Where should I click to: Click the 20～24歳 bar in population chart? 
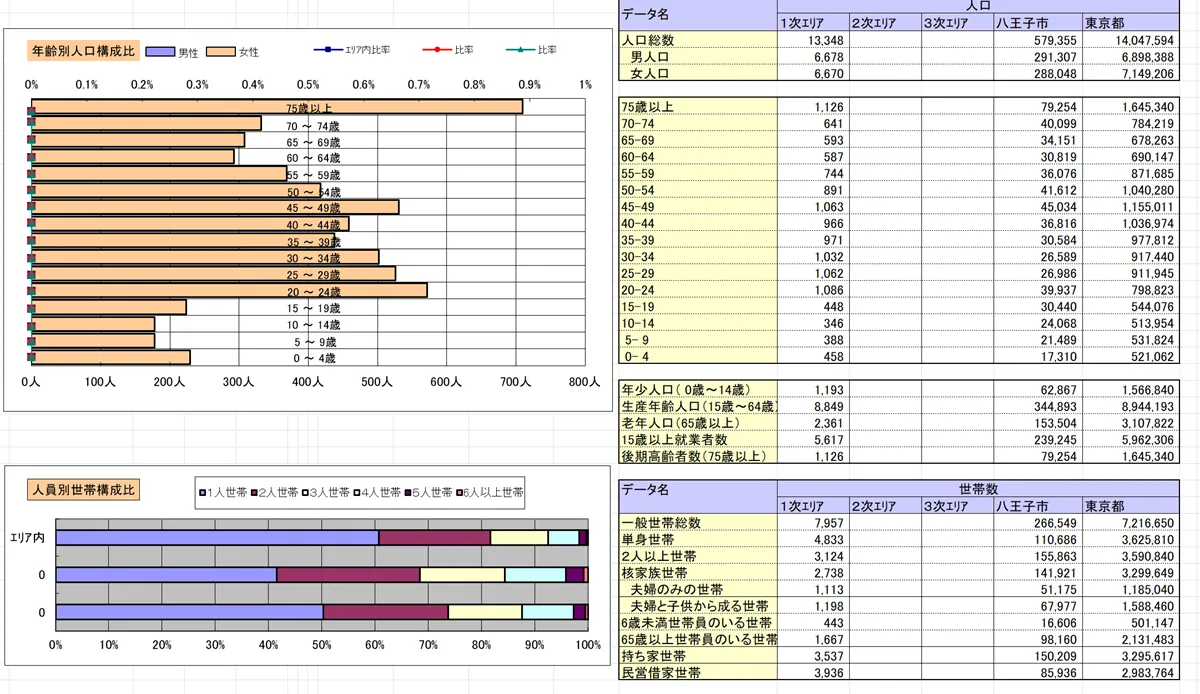pos(230,290)
